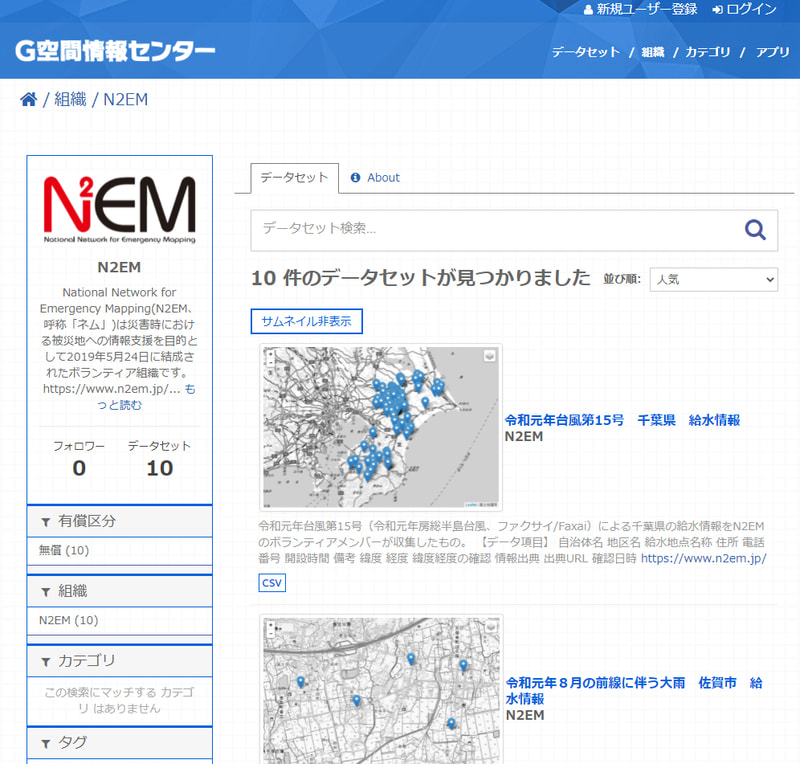Click the タグ facet header
Viewport: 800px width, 764px height.
pos(119,743)
